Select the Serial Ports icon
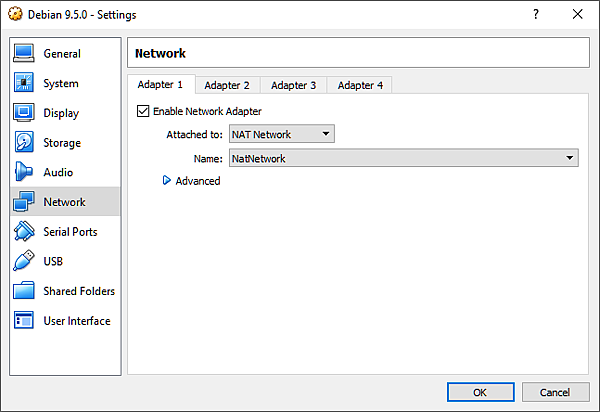This screenshot has height=412, width=600. [25, 232]
